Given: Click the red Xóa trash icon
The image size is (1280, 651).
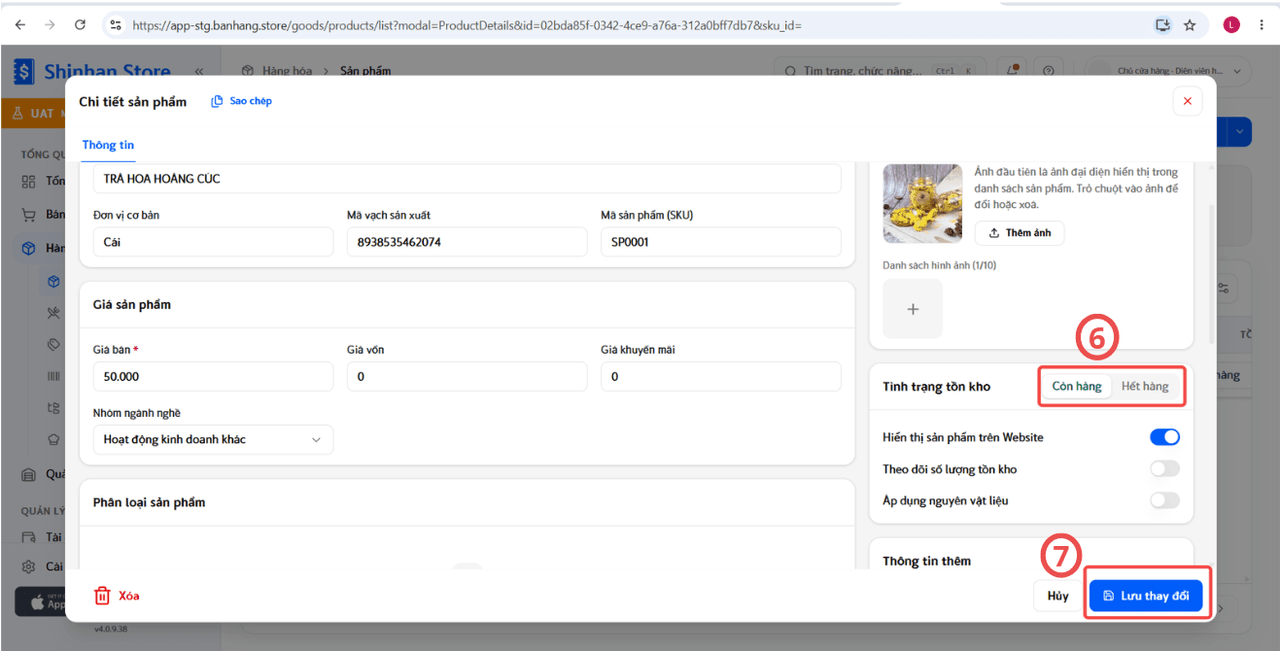Looking at the screenshot, I should (x=102, y=596).
